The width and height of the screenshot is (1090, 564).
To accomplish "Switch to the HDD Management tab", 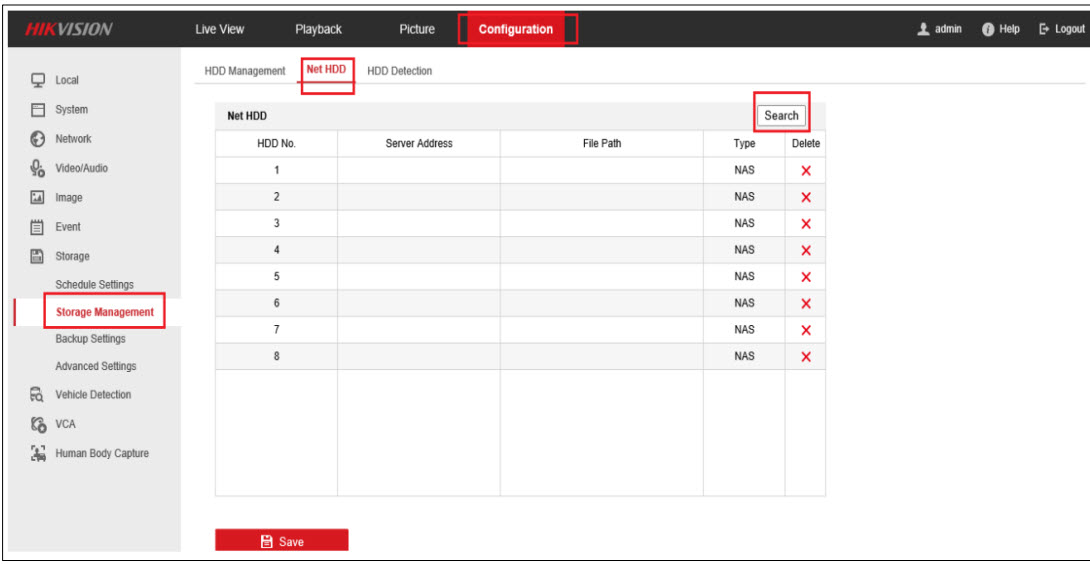I will pyautogui.click(x=244, y=71).
